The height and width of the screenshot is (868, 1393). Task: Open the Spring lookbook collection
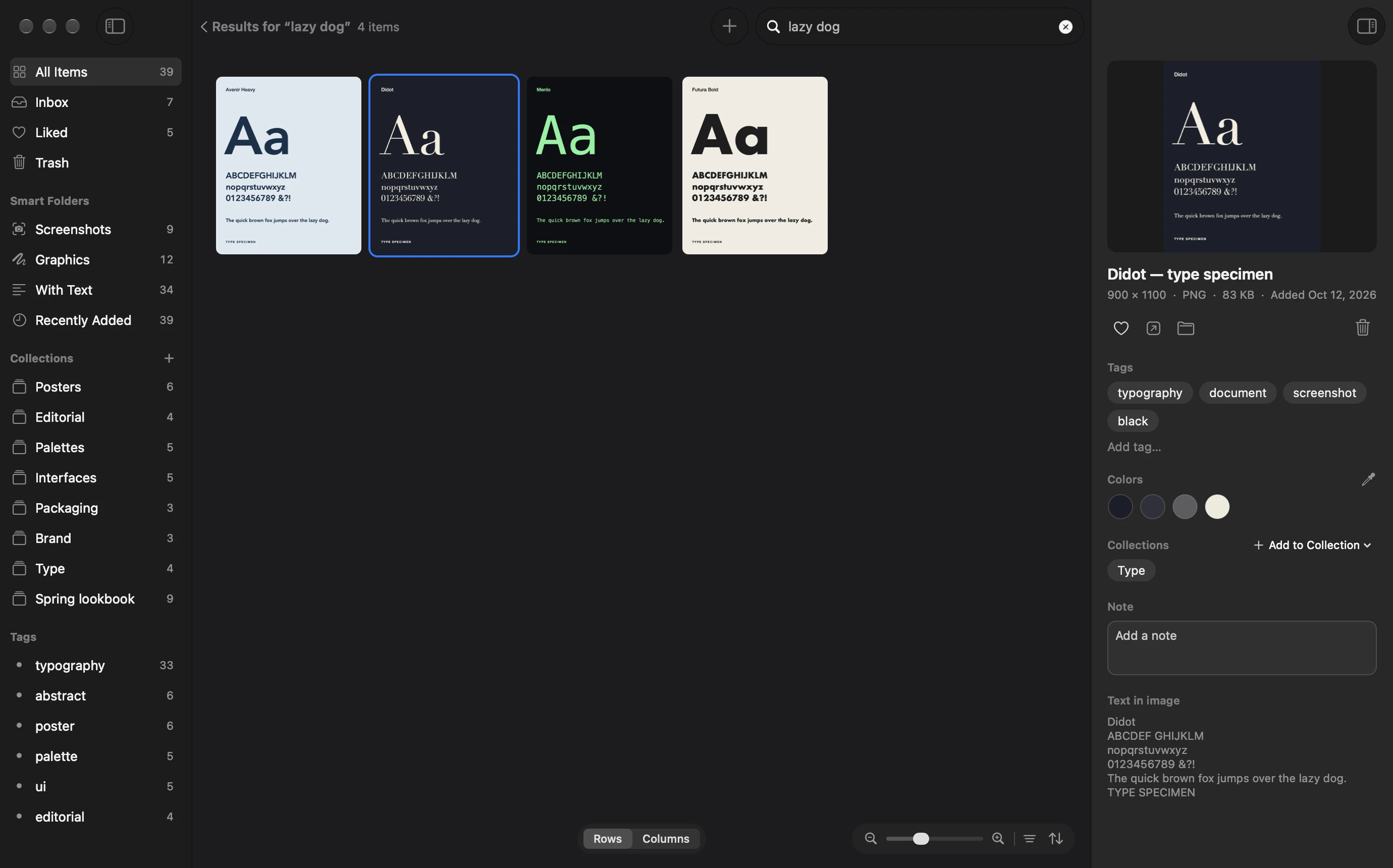[x=96, y=599]
